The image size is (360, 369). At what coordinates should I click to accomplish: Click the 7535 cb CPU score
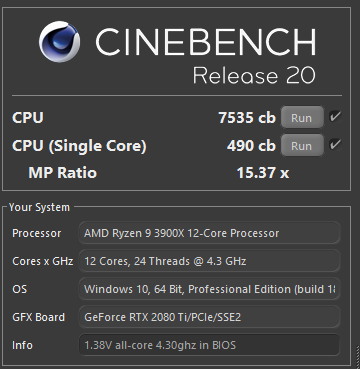pyautogui.click(x=247, y=118)
